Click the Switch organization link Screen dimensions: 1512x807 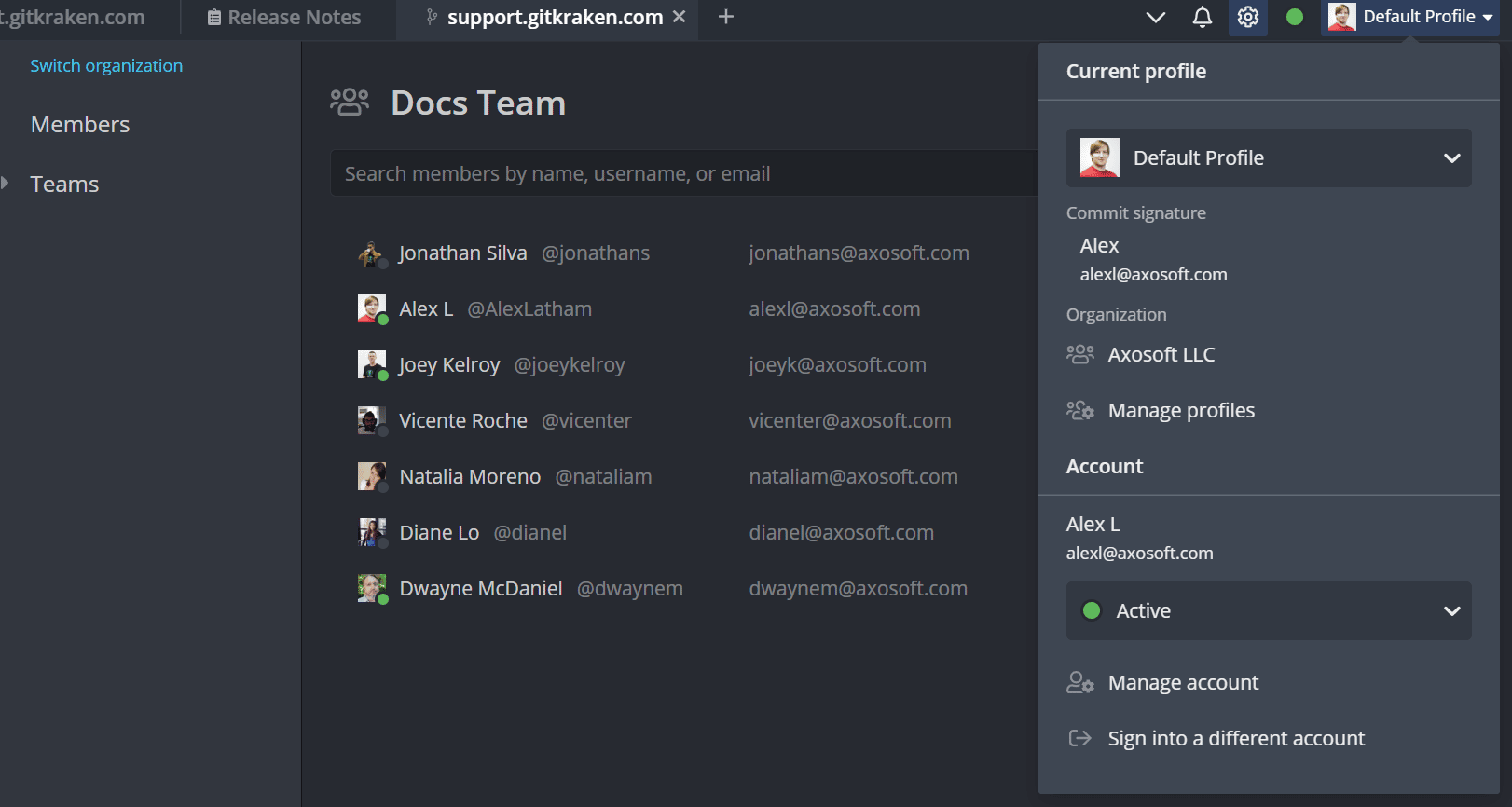pos(106,66)
